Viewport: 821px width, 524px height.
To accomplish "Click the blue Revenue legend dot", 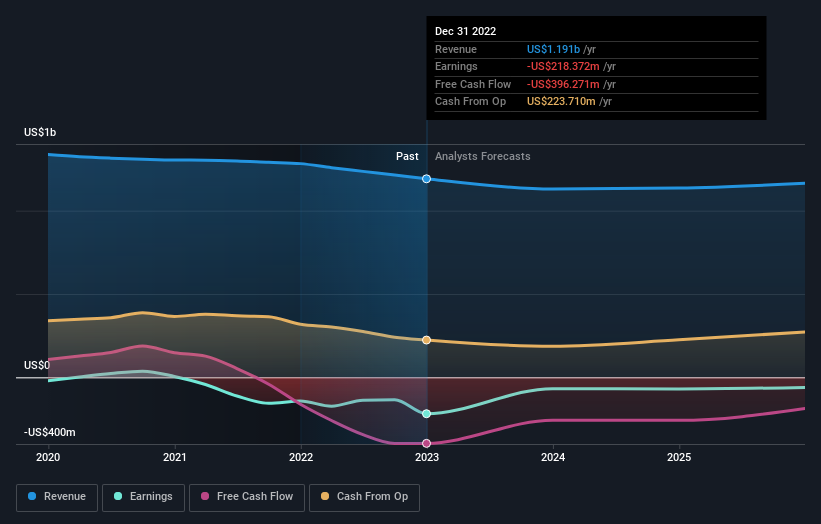I will coord(32,496).
